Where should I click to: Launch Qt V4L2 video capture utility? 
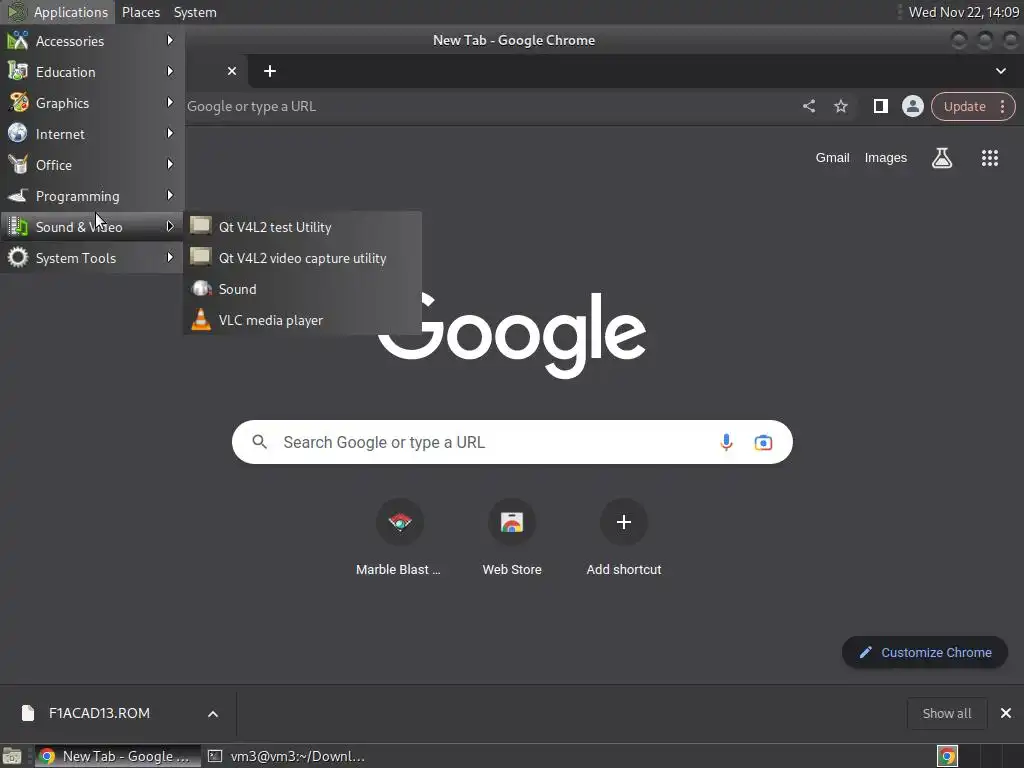pyautogui.click(x=302, y=258)
